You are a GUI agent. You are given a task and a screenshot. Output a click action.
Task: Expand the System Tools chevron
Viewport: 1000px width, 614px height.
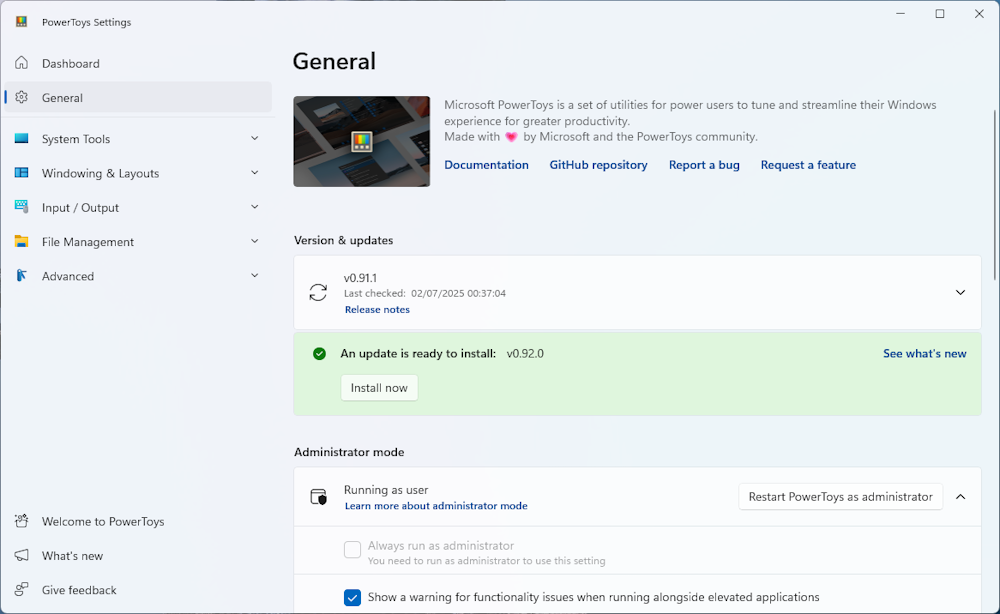(x=254, y=138)
